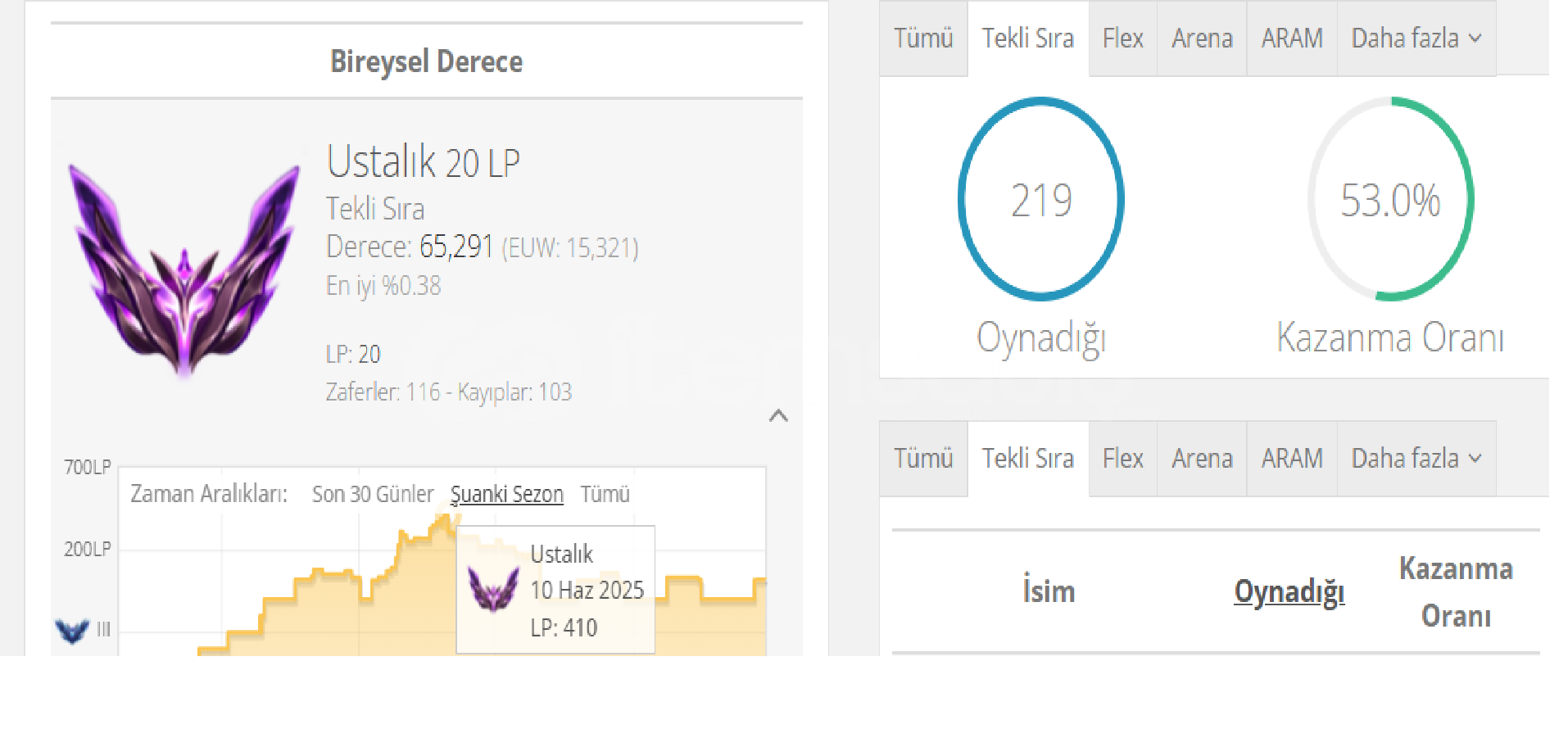The width and height of the screenshot is (1568, 738).
Task: Sort table by the Oynadığı column header
Action: [1289, 591]
